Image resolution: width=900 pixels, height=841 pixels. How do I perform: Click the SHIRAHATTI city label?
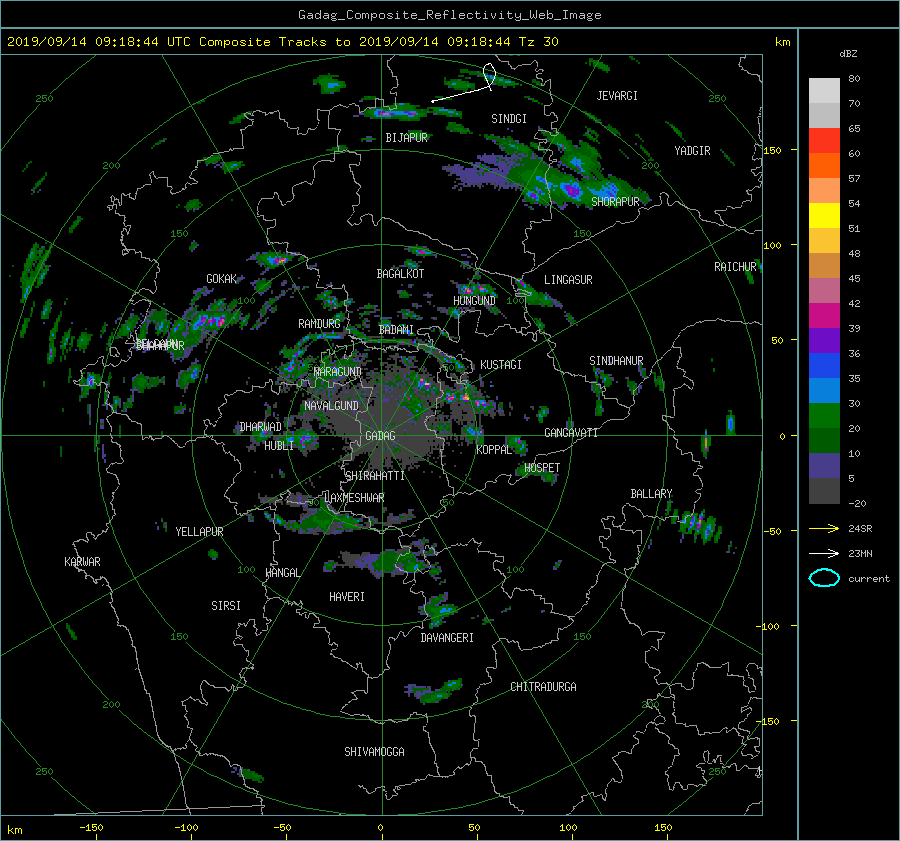pyautogui.click(x=375, y=476)
